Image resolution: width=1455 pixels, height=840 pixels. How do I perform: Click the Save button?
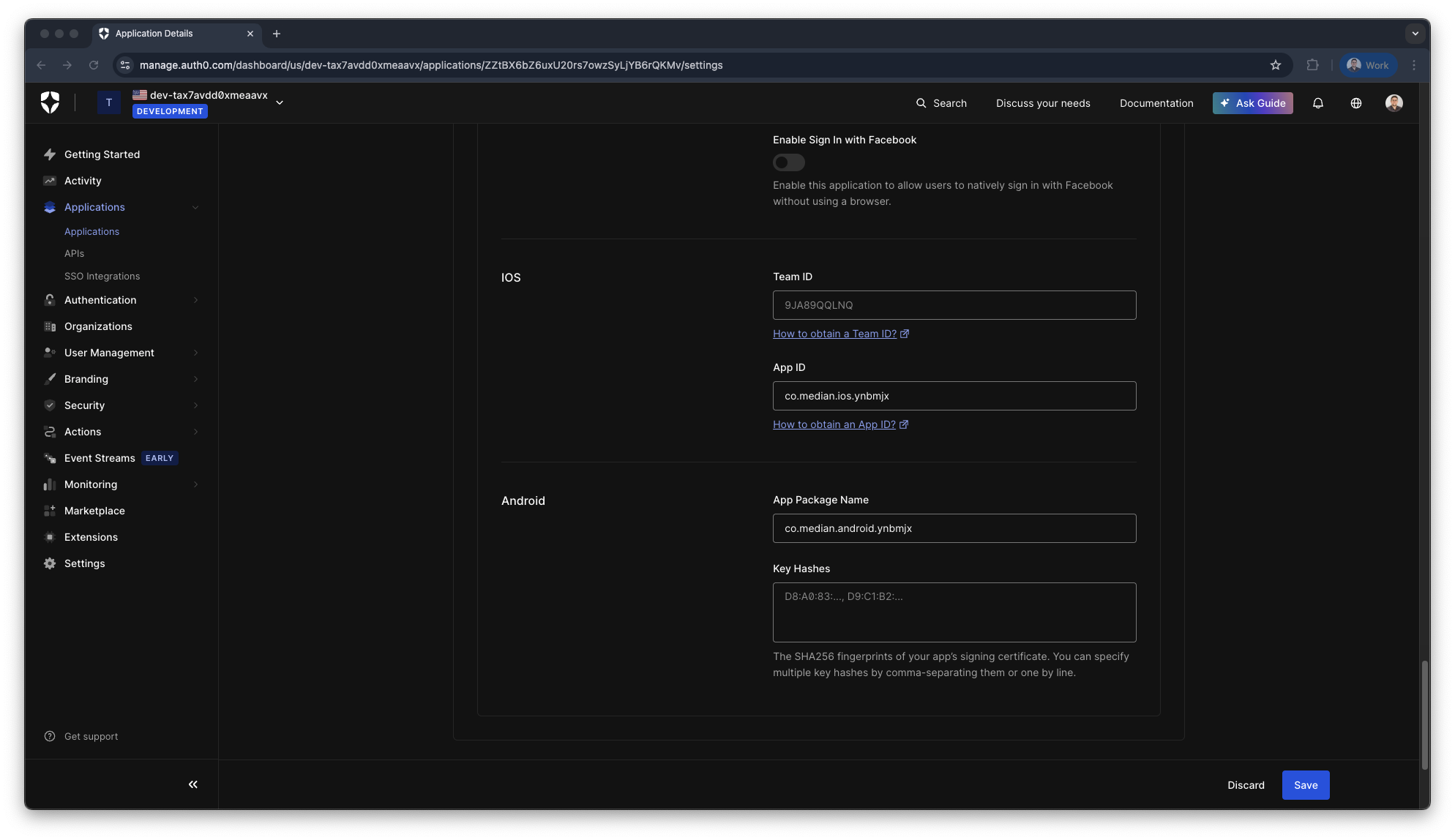(1306, 784)
